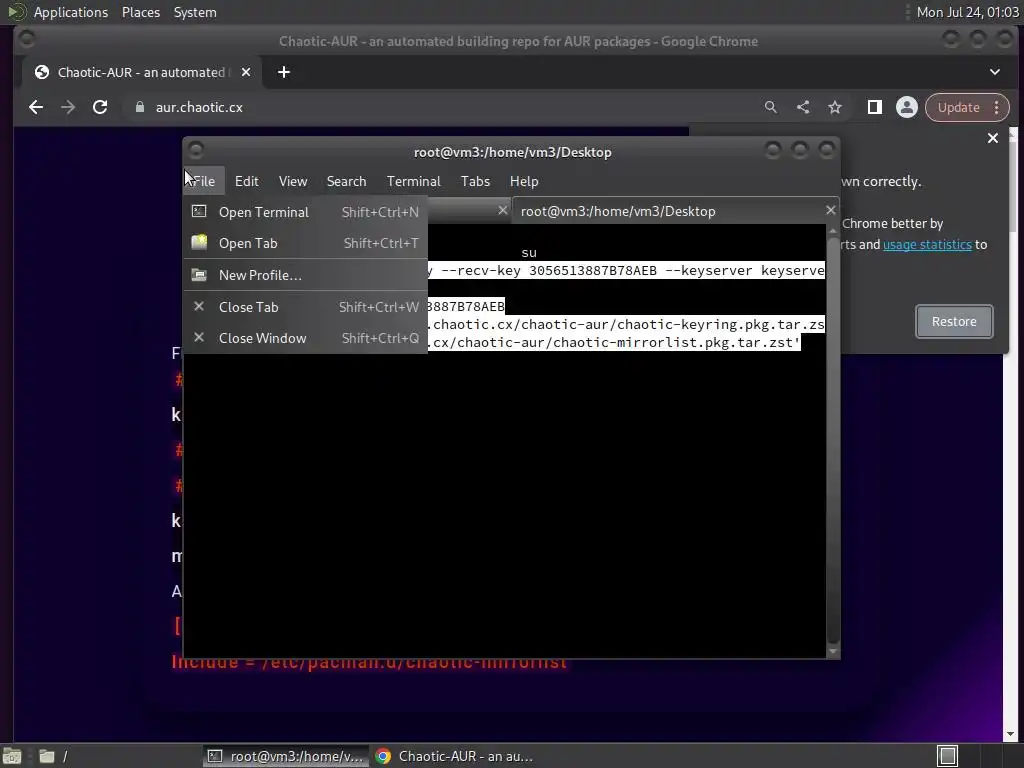Click Chrome window menu button icon
This screenshot has width=1024, height=768.
click(x=27, y=40)
